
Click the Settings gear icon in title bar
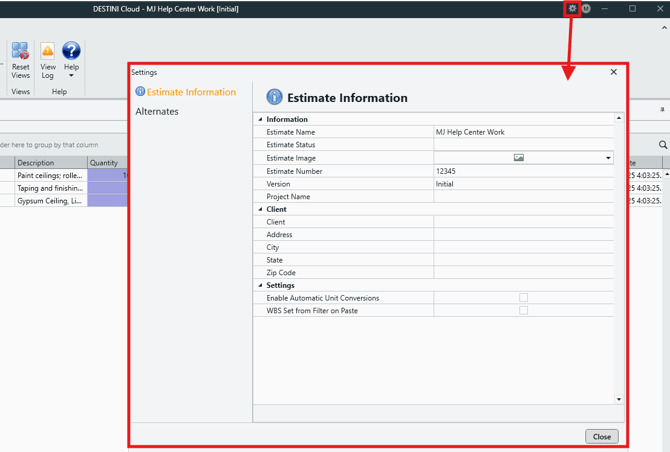(x=572, y=9)
